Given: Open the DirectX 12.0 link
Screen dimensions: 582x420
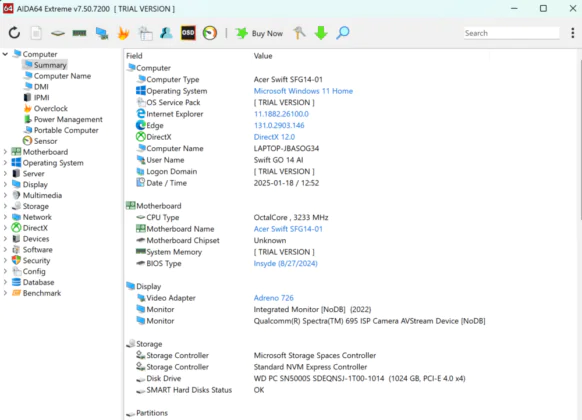Looking at the screenshot, I should [x=274, y=137].
